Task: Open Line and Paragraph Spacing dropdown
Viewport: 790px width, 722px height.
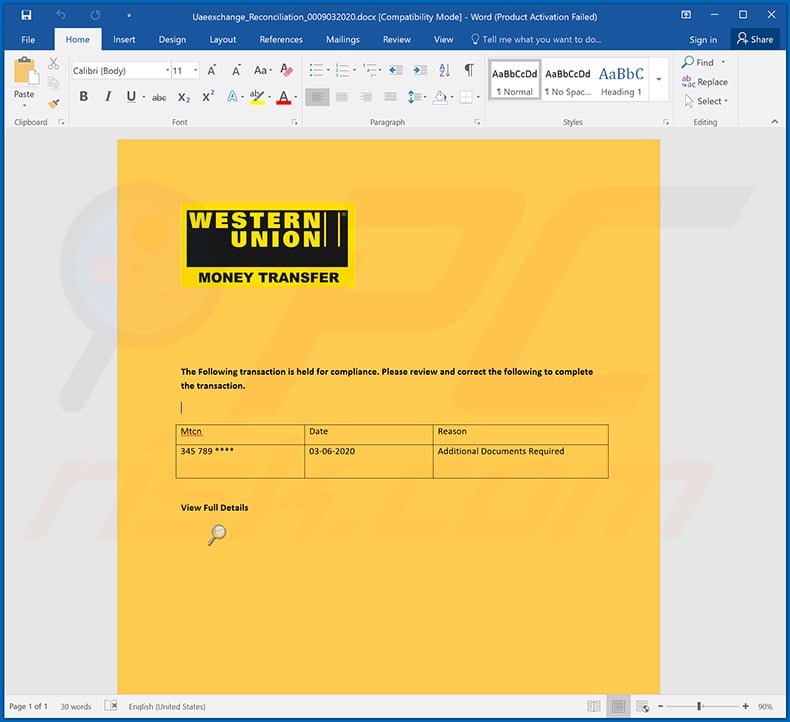Action: [417, 97]
